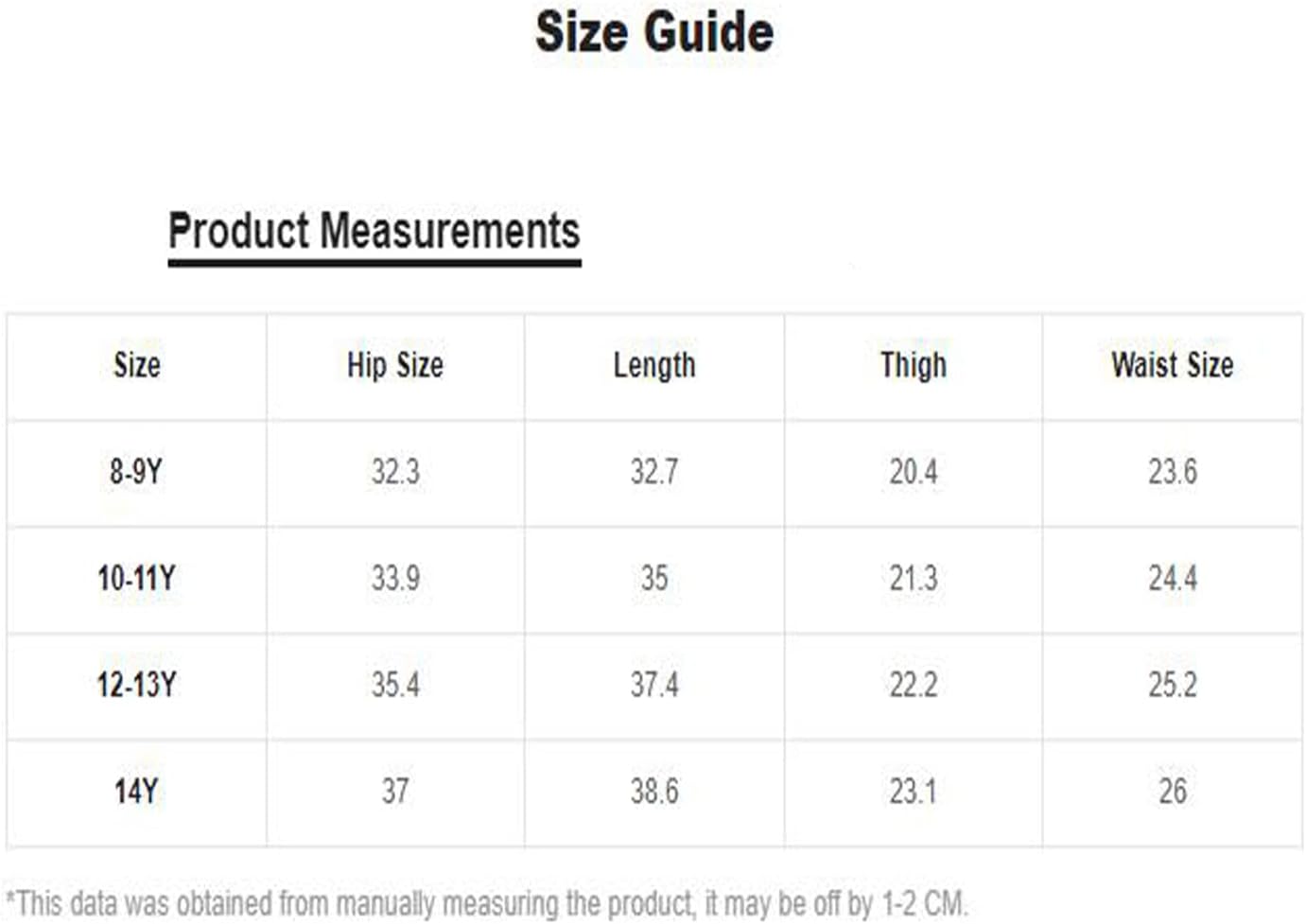Click waist size value 23.6
Viewport: 1306px width, 924px height.
[x=1173, y=471]
